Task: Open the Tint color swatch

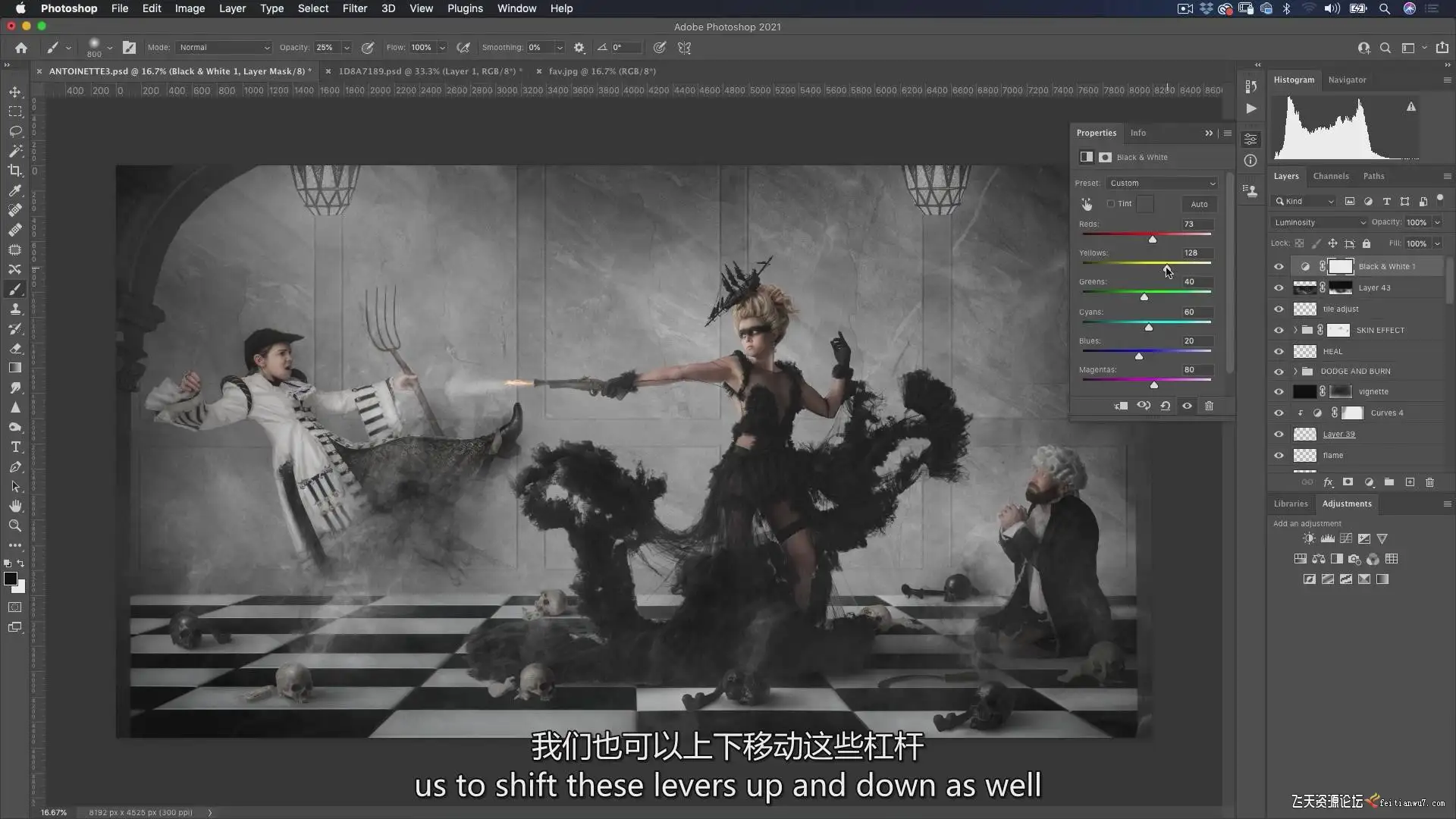Action: click(1145, 204)
